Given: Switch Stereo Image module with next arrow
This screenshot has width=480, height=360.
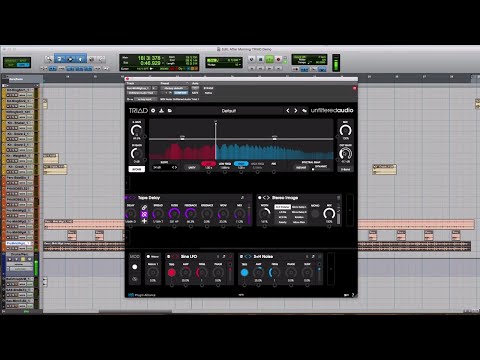Looking at the screenshot, I should [268, 198].
